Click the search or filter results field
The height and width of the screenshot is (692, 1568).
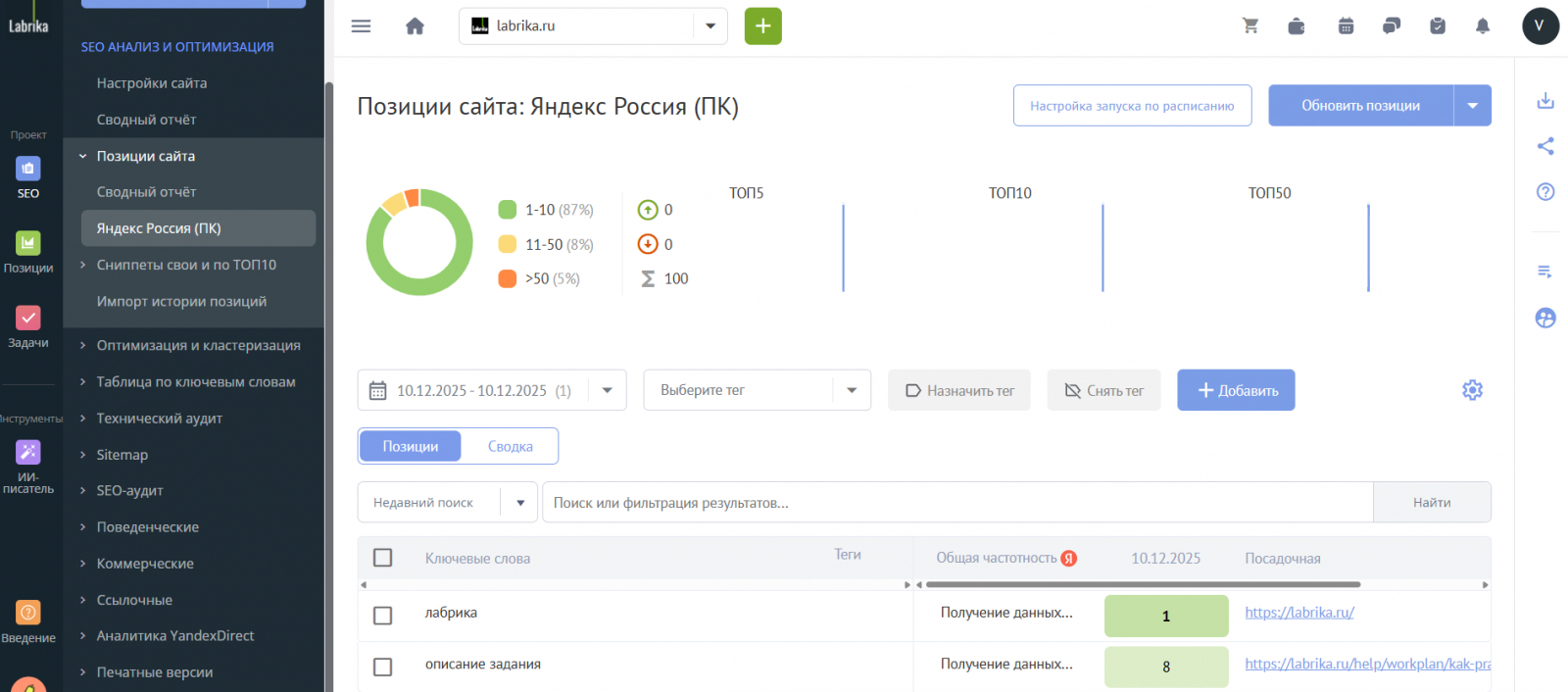click(x=956, y=503)
